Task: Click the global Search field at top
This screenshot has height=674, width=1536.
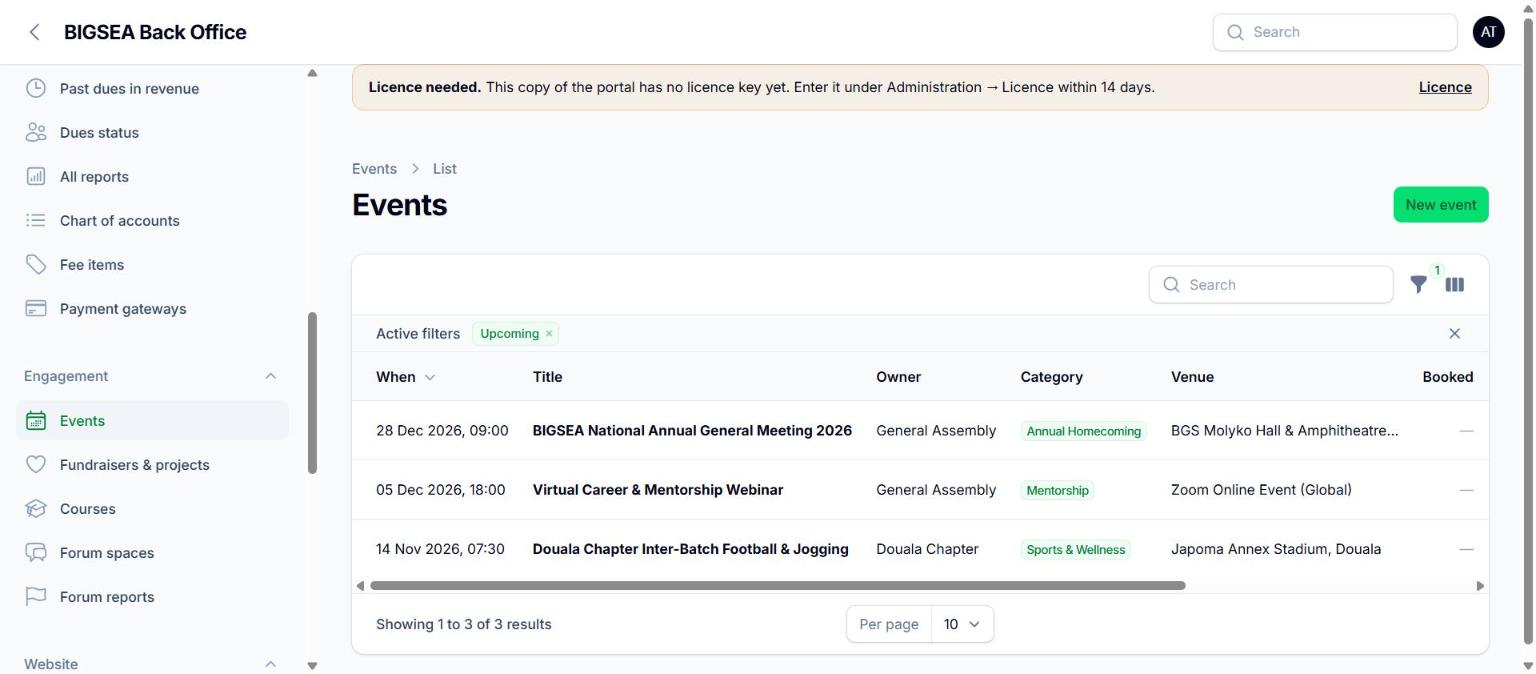Action: (x=1335, y=32)
